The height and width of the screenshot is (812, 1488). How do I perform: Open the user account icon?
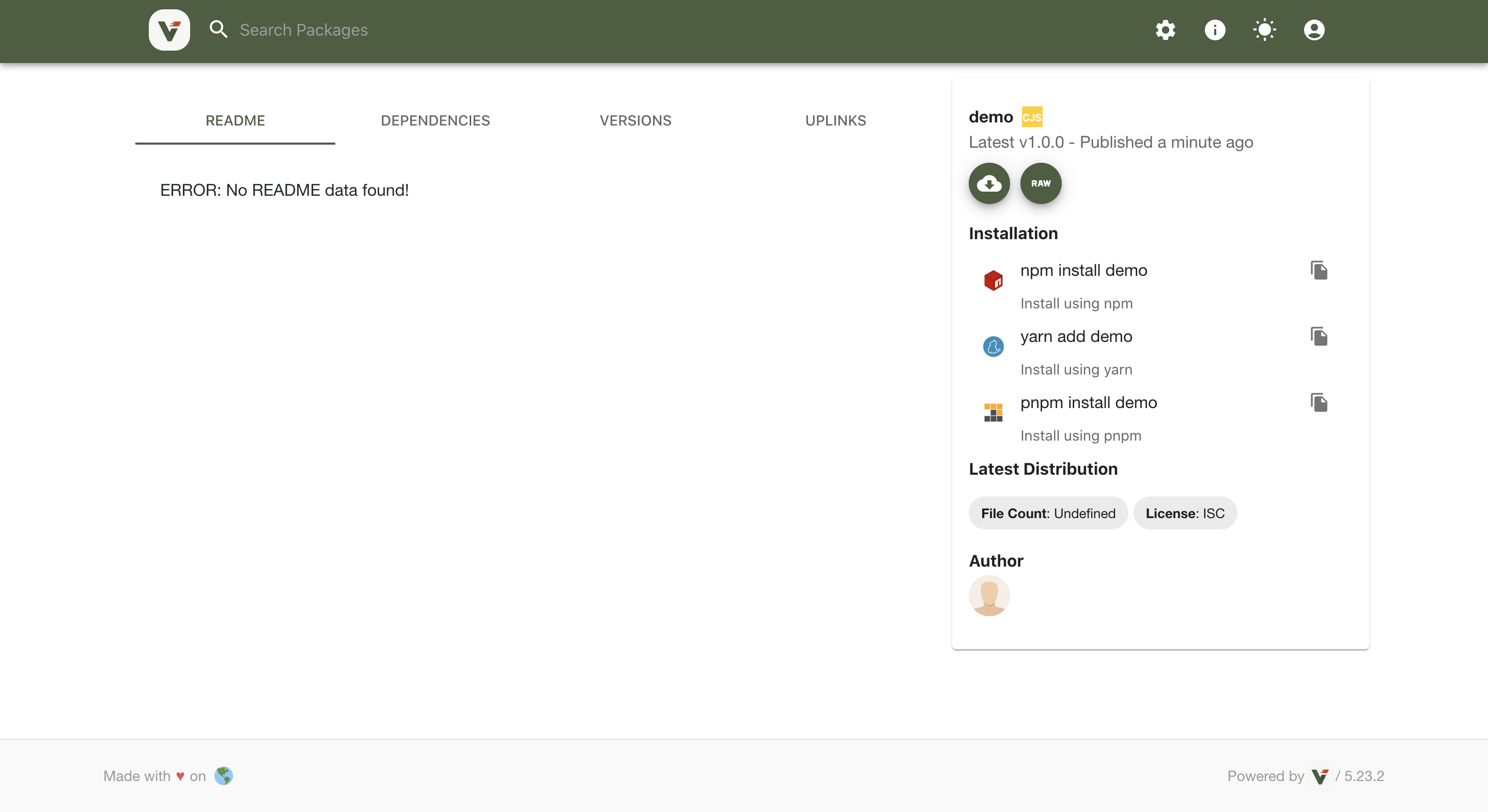1314,30
